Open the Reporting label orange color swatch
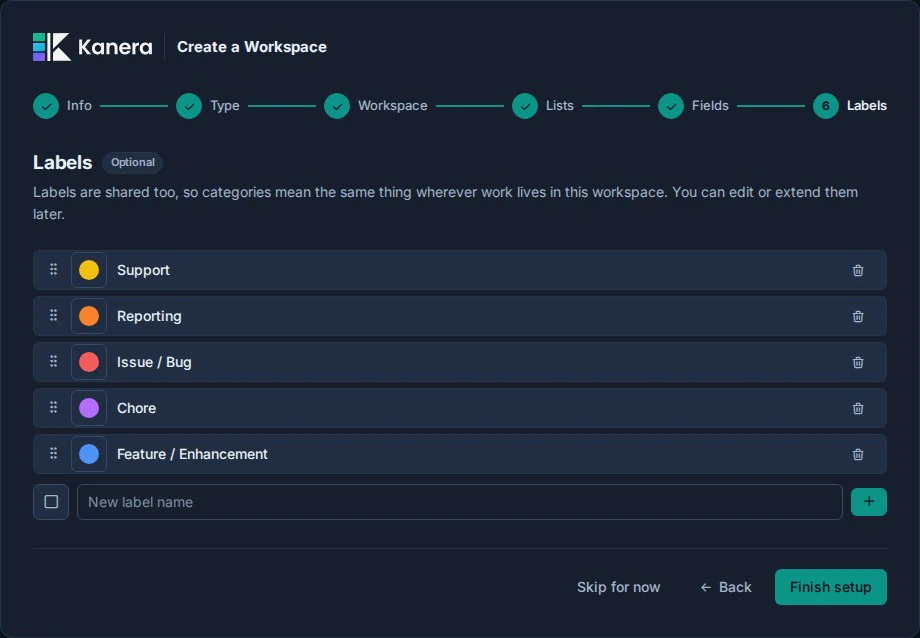The width and height of the screenshot is (920, 638). tap(89, 316)
